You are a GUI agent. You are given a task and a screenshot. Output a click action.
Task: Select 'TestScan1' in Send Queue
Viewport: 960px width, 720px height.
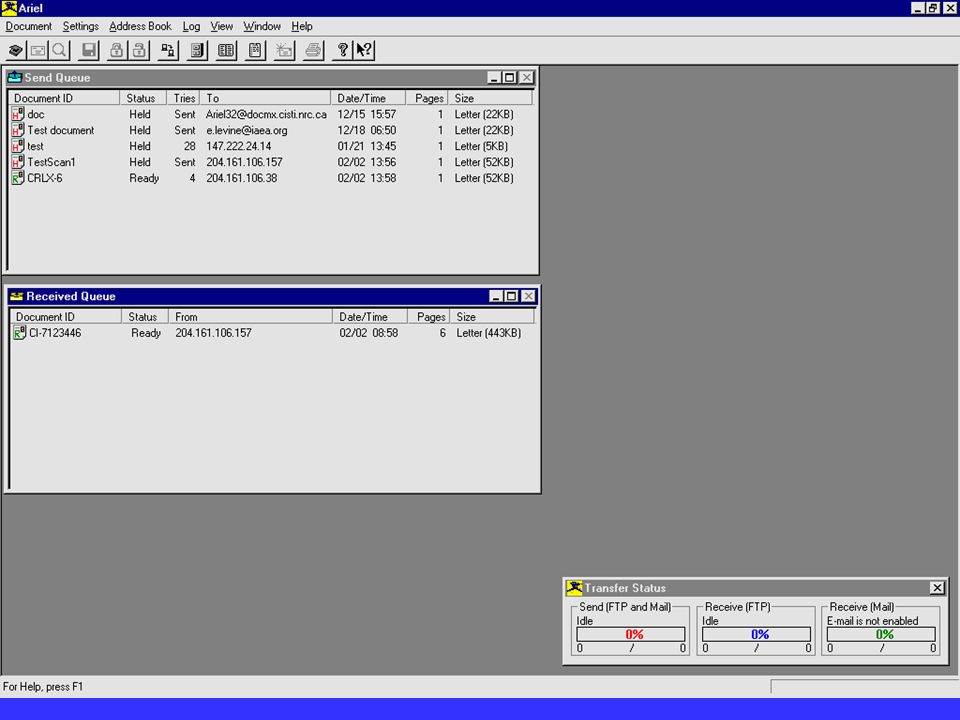click(x=51, y=162)
